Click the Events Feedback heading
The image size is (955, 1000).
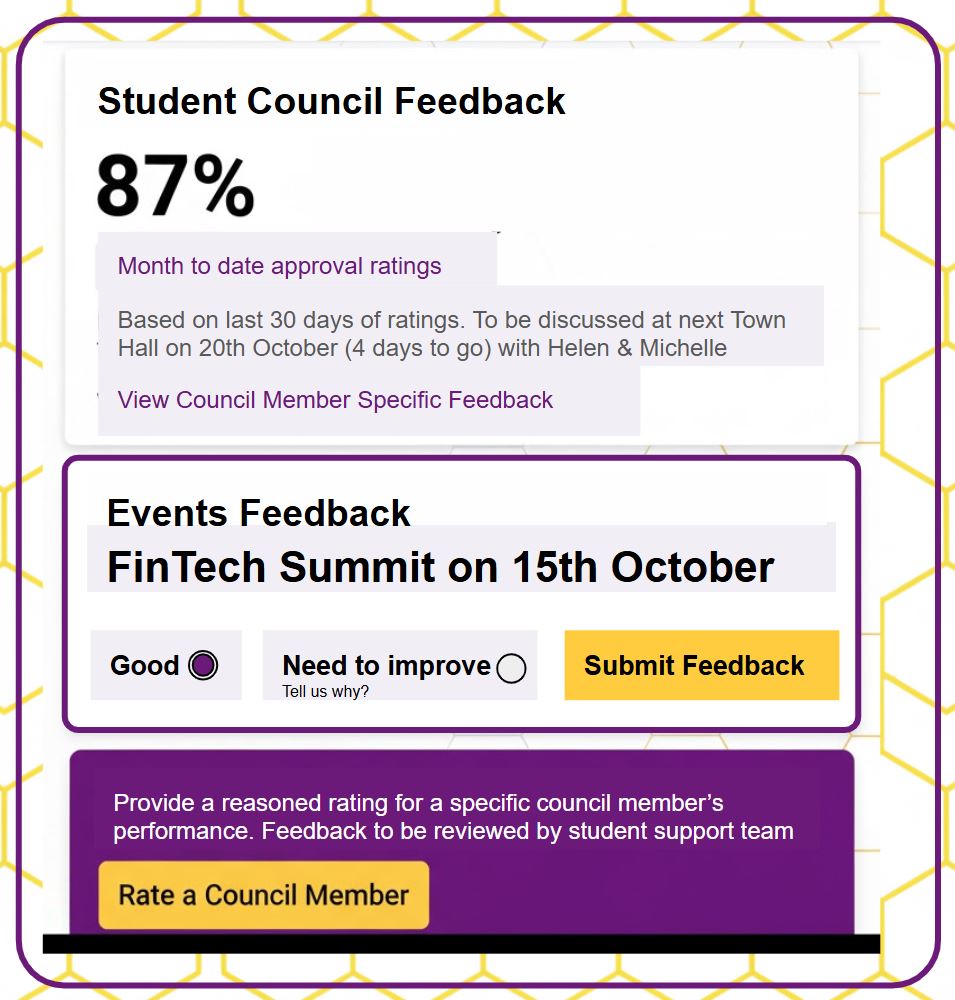click(258, 512)
